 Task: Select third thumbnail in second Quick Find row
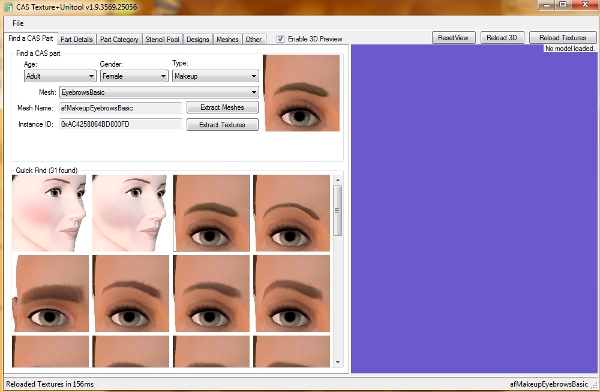(211, 293)
